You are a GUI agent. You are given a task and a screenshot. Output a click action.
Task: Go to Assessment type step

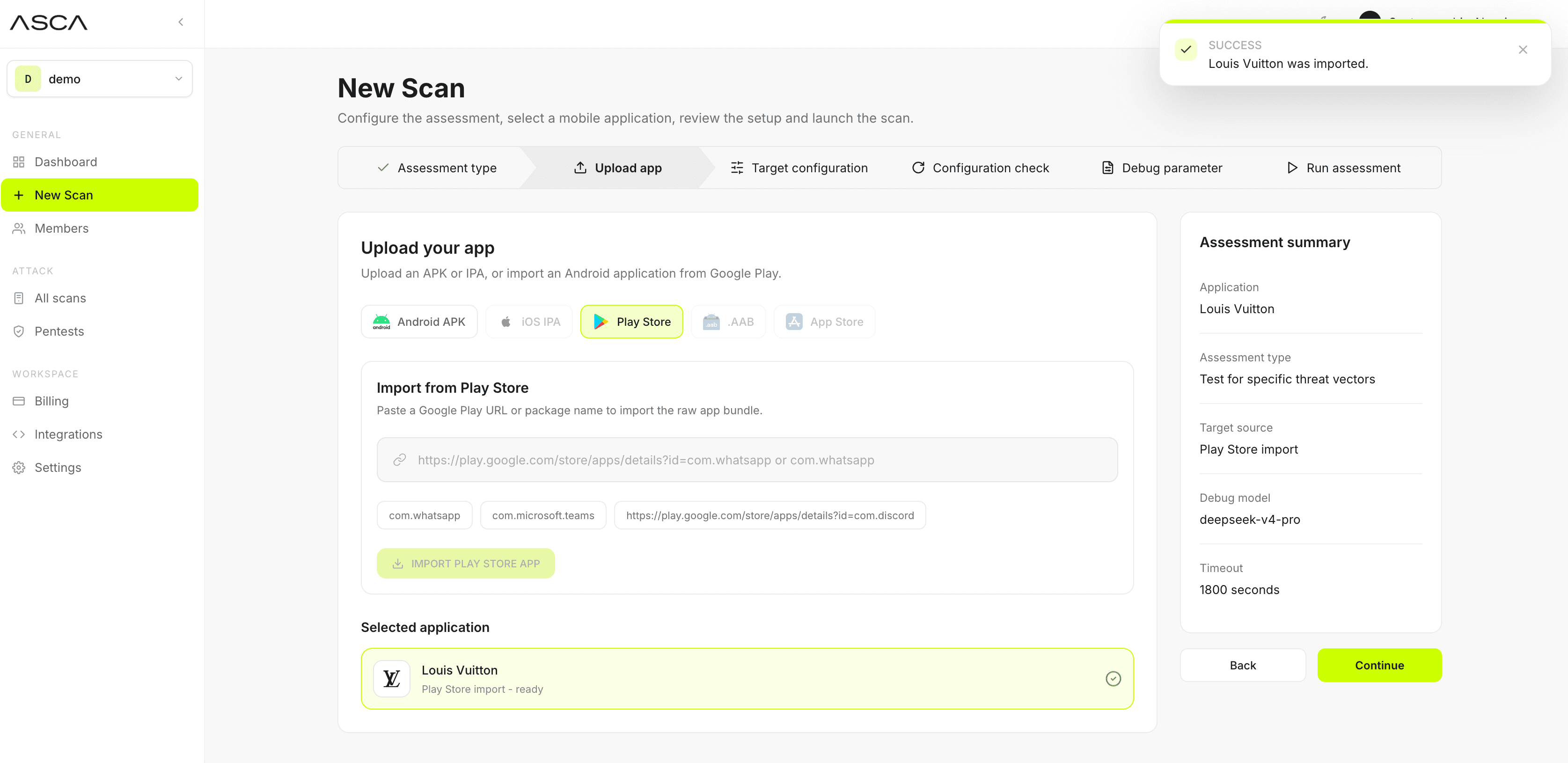click(437, 168)
